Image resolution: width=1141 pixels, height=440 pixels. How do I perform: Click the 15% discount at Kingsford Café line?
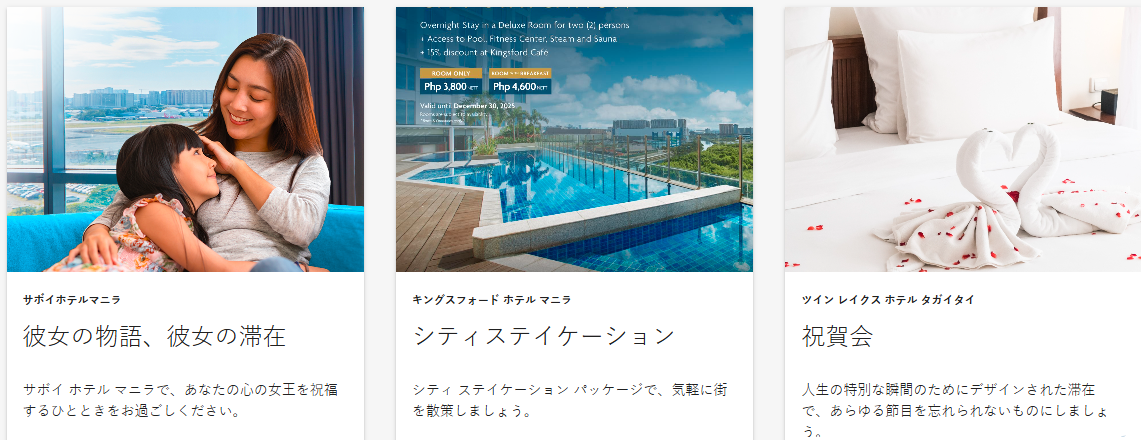coord(482,52)
